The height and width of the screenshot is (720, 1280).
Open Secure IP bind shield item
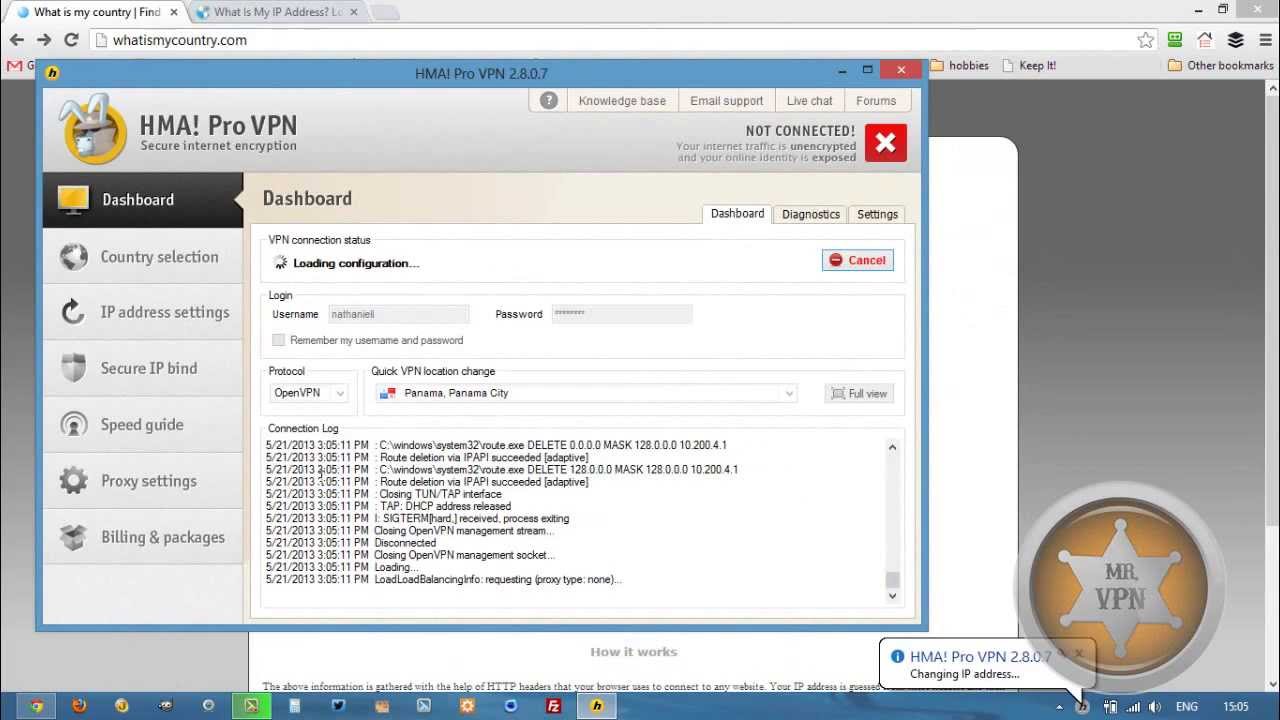click(142, 368)
